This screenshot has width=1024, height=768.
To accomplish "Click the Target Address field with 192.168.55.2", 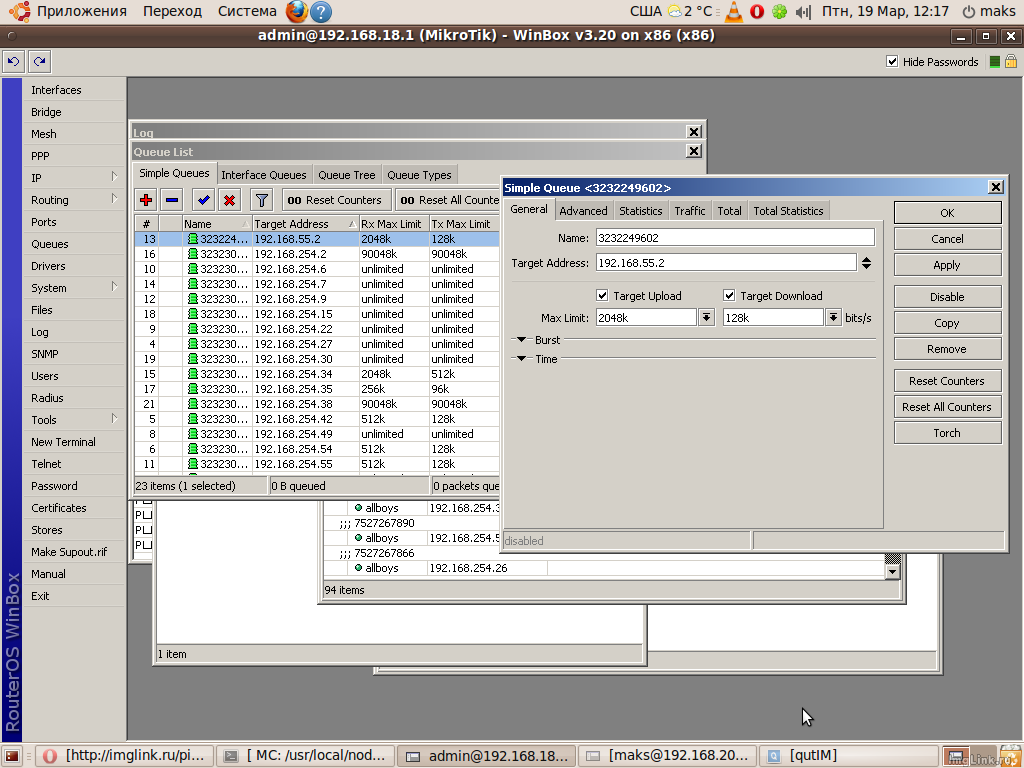I will coord(726,263).
